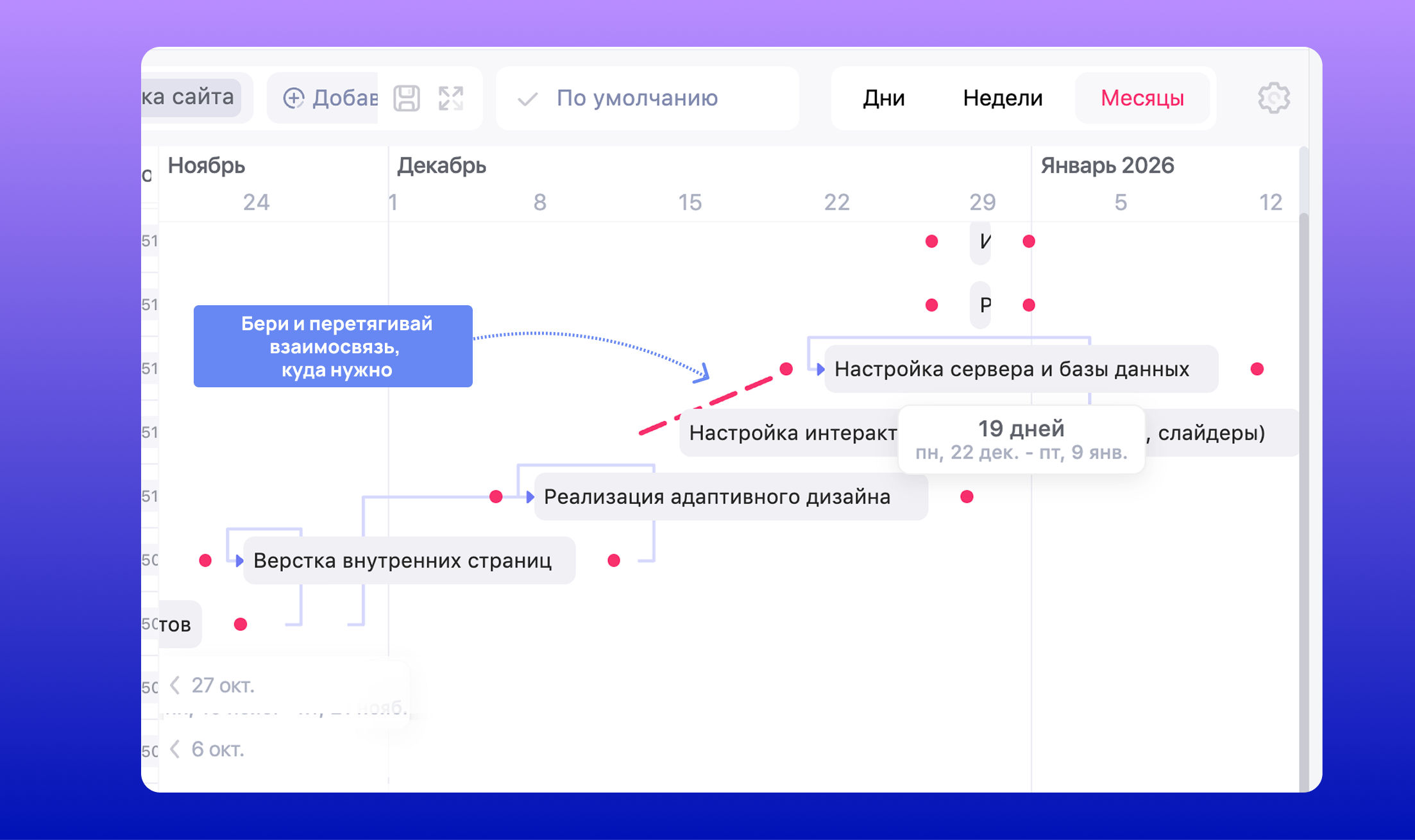Click the save floppy disk icon
The width and height of the screenshot is (1415, 840).
coord(406,98)
